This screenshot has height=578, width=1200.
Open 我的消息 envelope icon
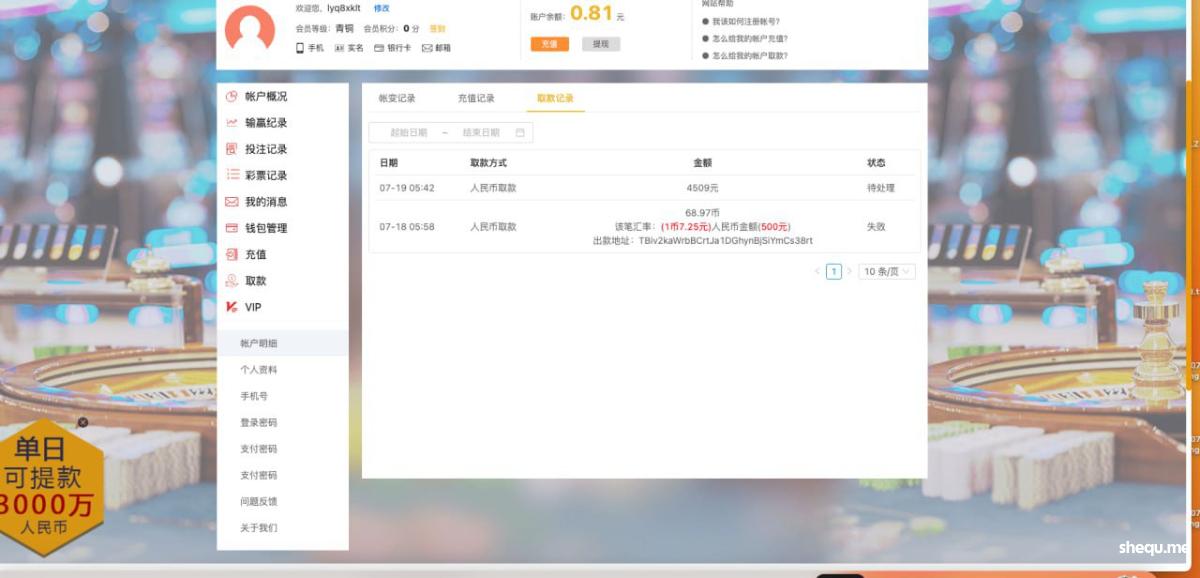(x=232, y=202)
